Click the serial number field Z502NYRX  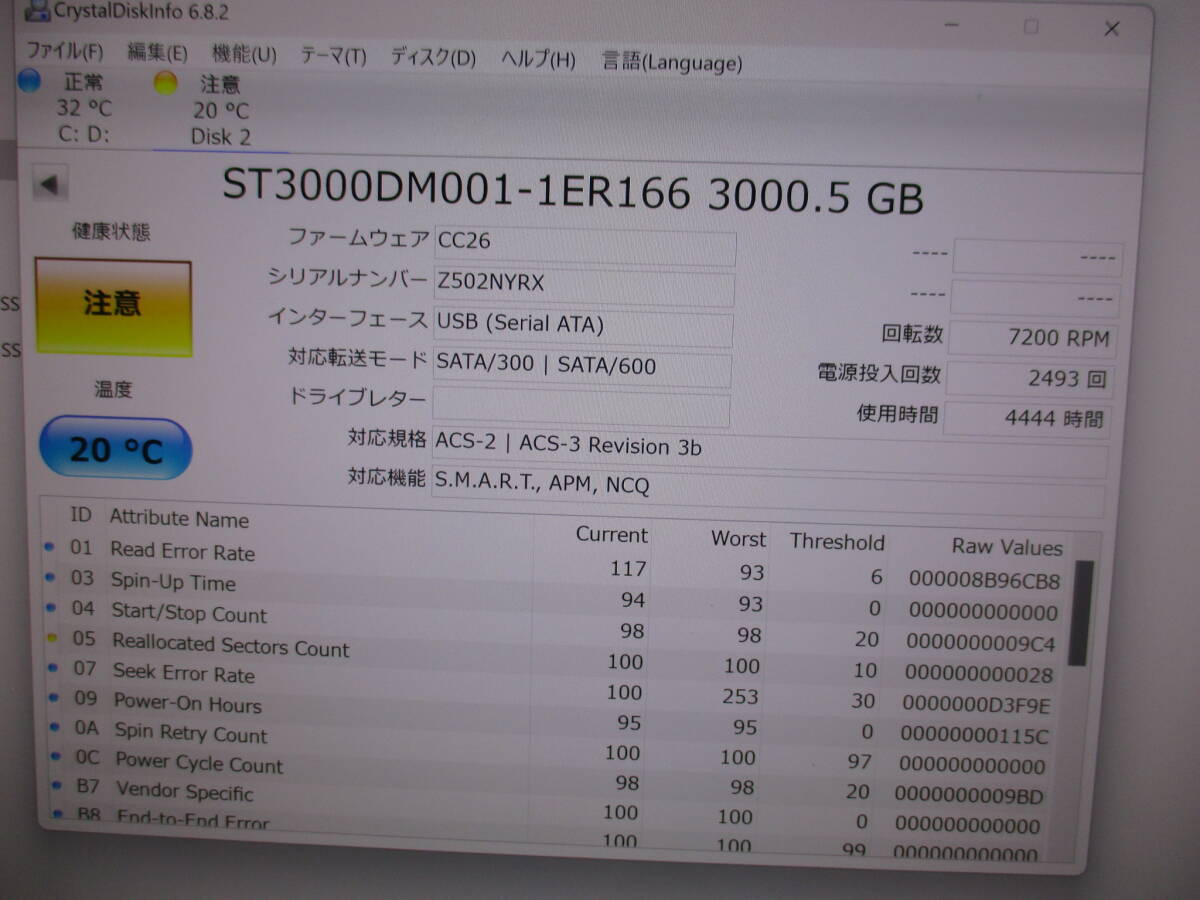click(x=584, y=286)
